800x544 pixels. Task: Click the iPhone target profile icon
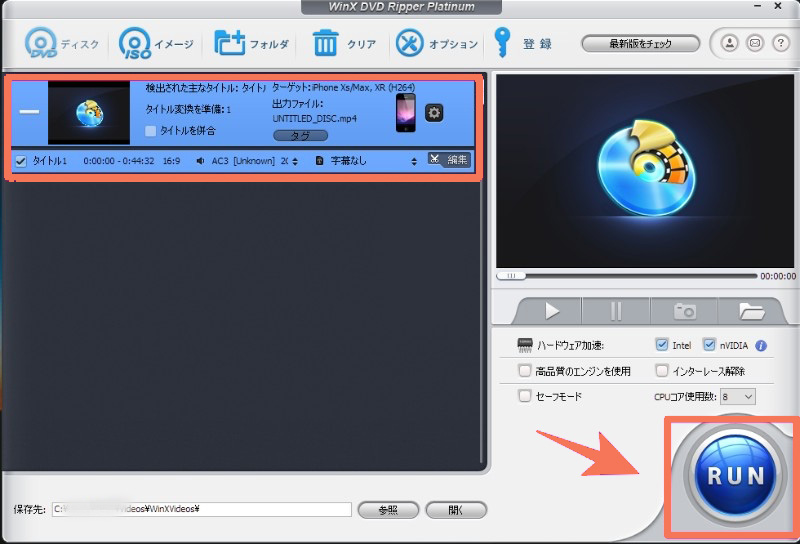pos(406,113)
